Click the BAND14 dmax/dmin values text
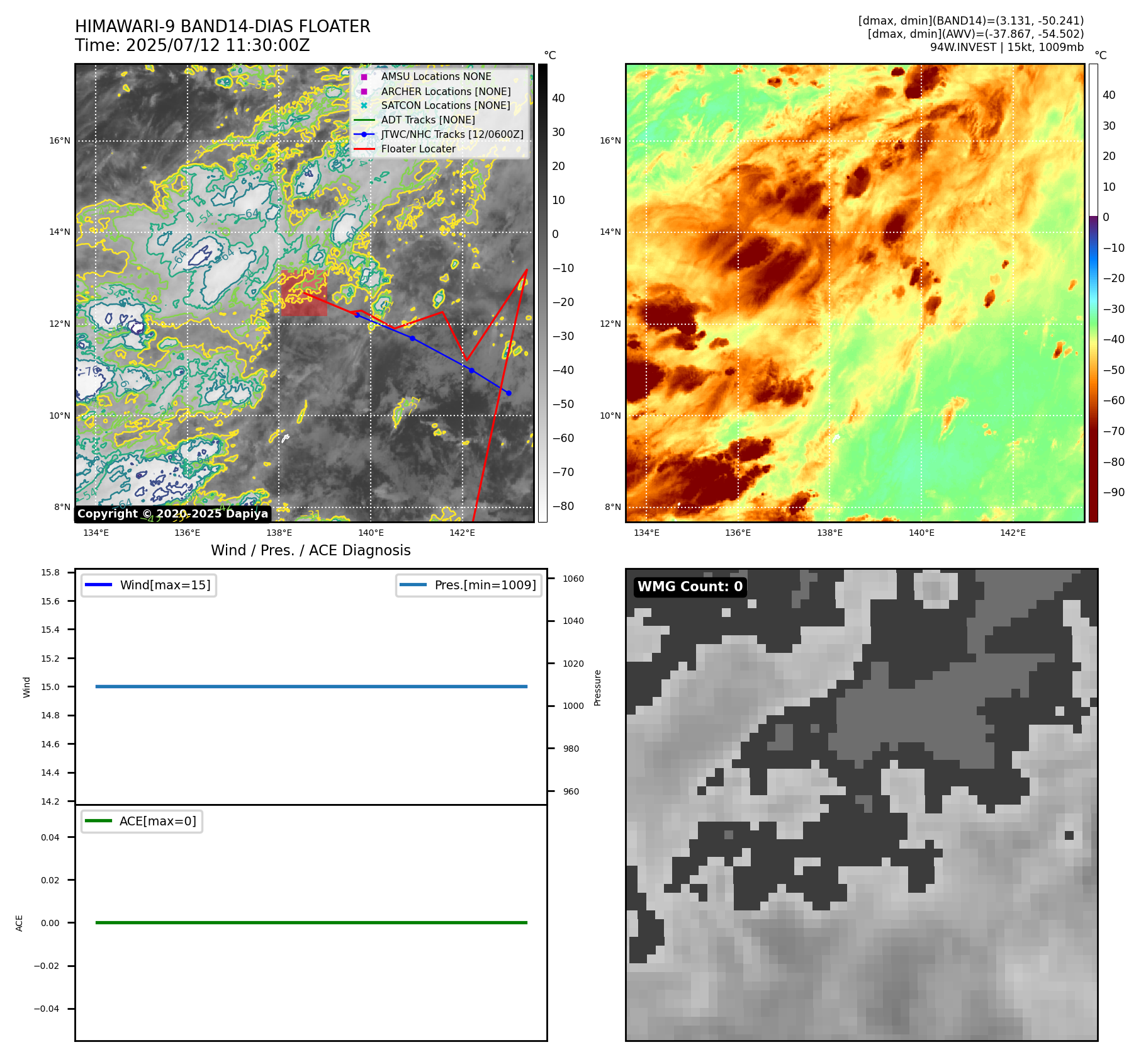Viewport: 1141px width, 1064px height. 971,21
